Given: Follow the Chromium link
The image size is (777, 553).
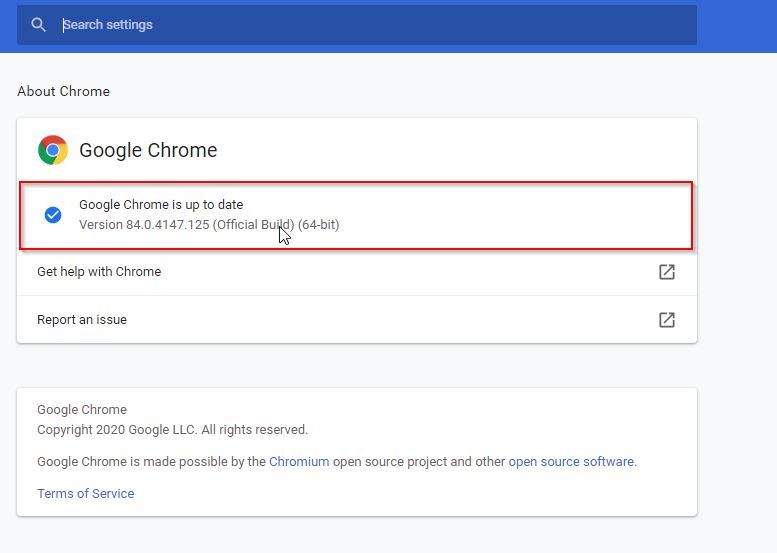Looking at the screenshot, I should (299, 461).
